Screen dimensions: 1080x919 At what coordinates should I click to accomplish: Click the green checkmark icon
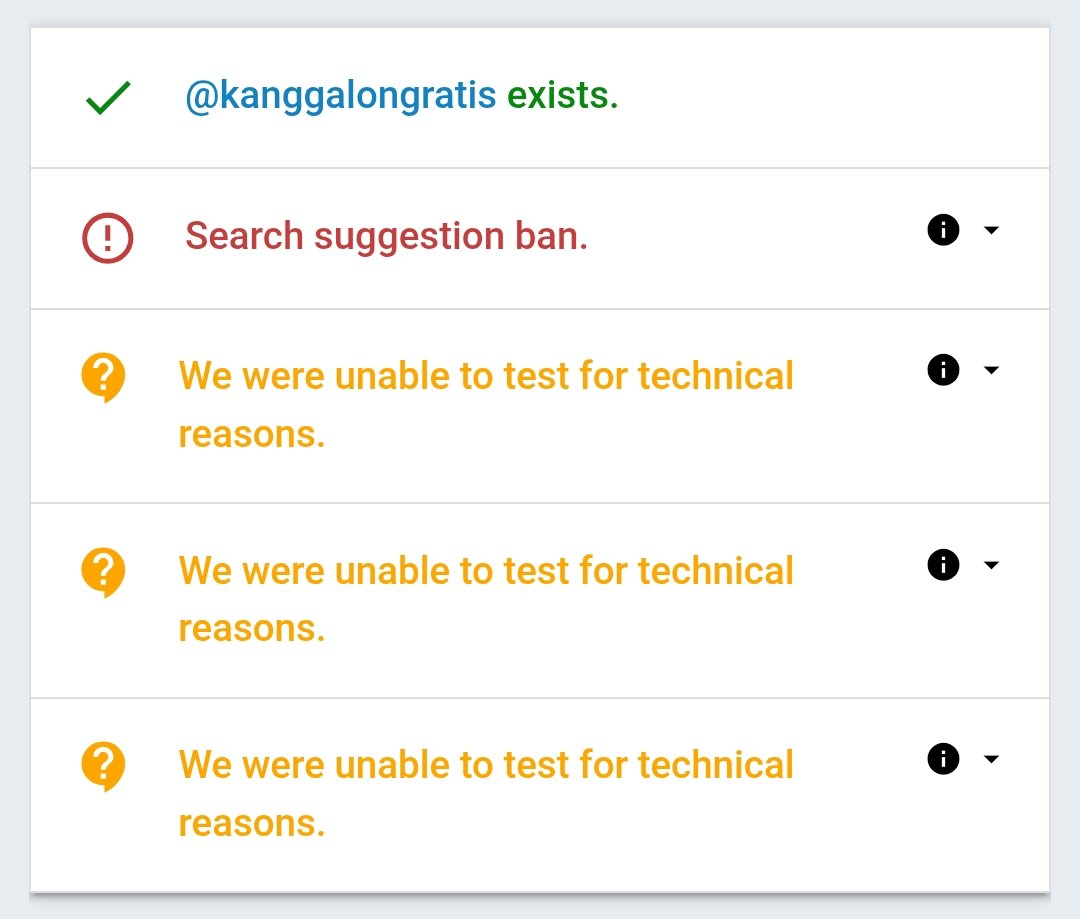click(x=108, y=98)
